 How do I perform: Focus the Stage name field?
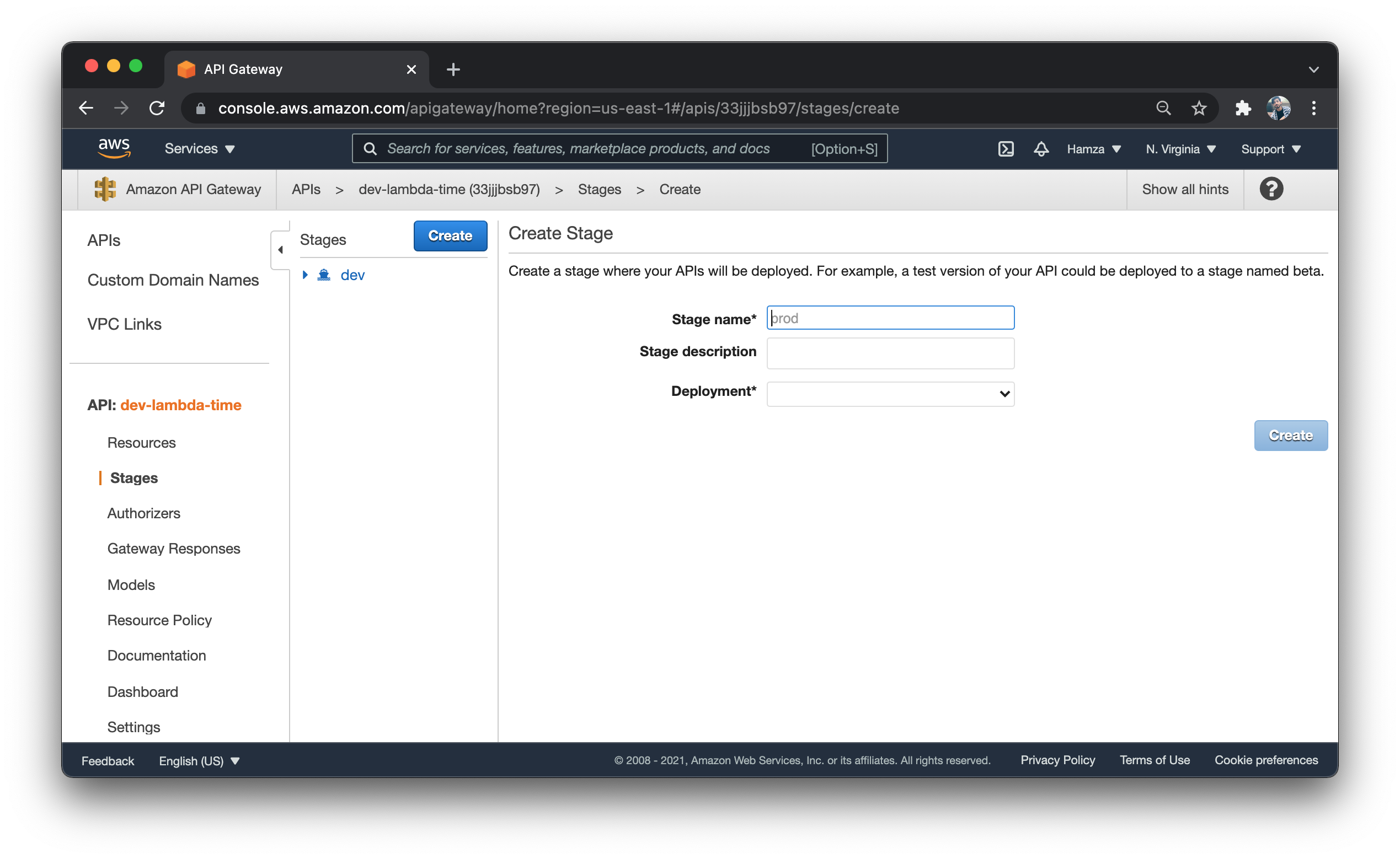tap(890, 318)
